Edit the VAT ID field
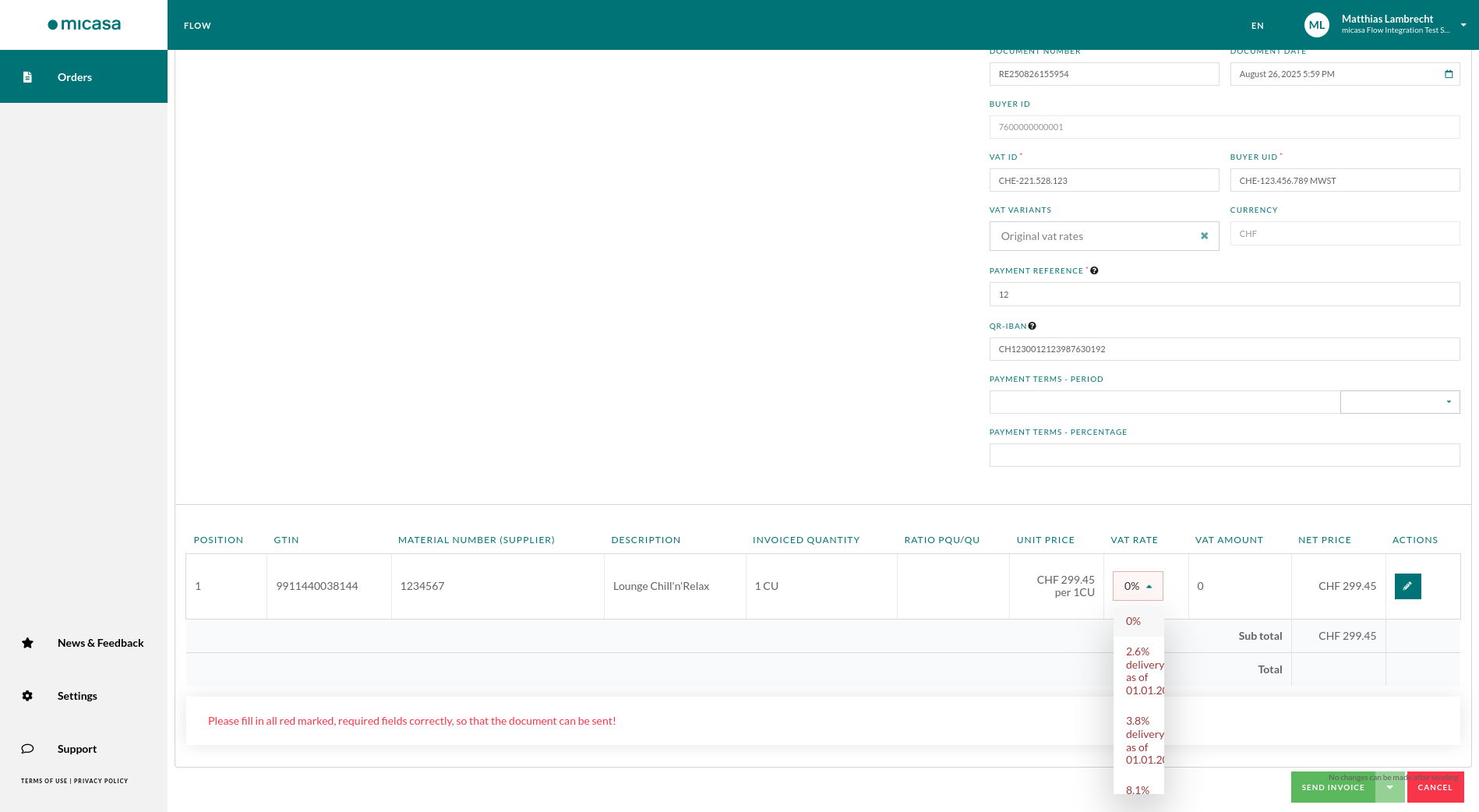Viewport: 1479px width, 812px height. point(1103,180)
